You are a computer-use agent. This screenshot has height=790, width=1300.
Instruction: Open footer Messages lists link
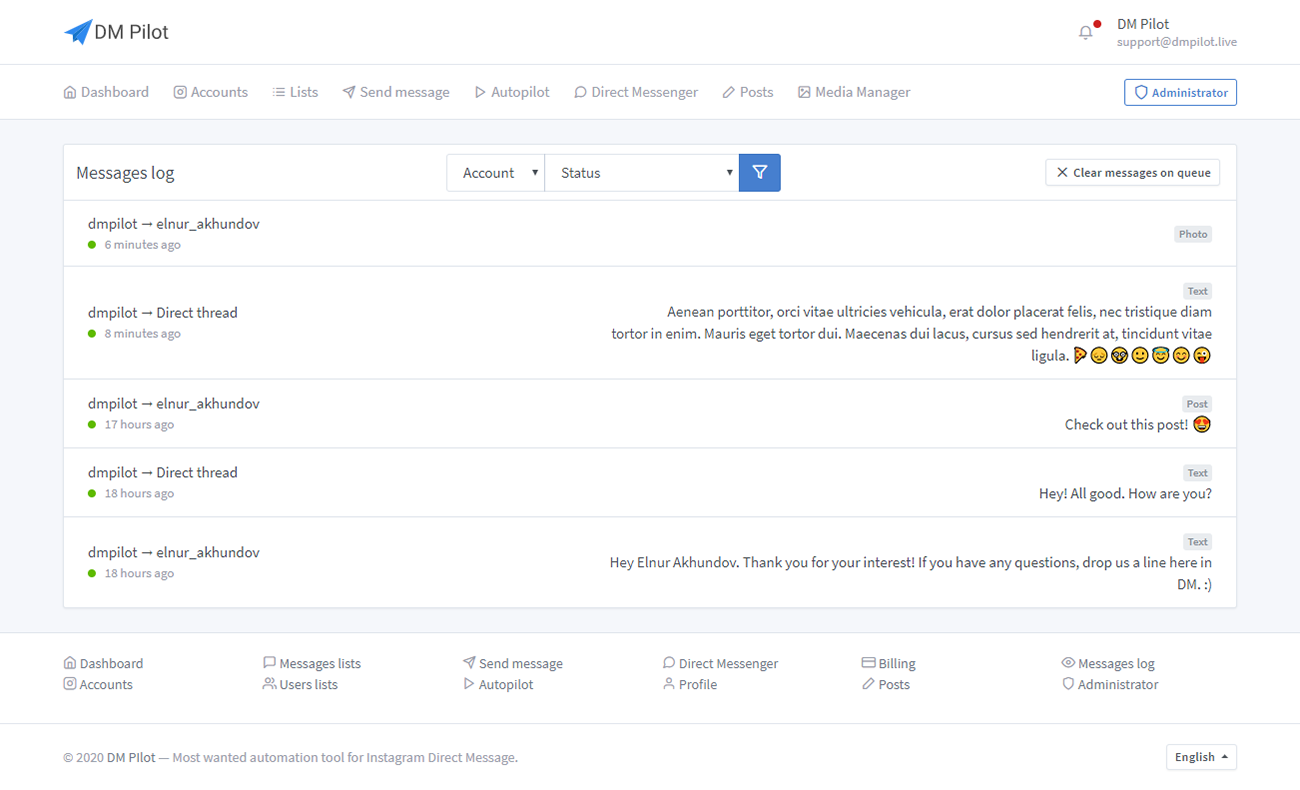312,663
